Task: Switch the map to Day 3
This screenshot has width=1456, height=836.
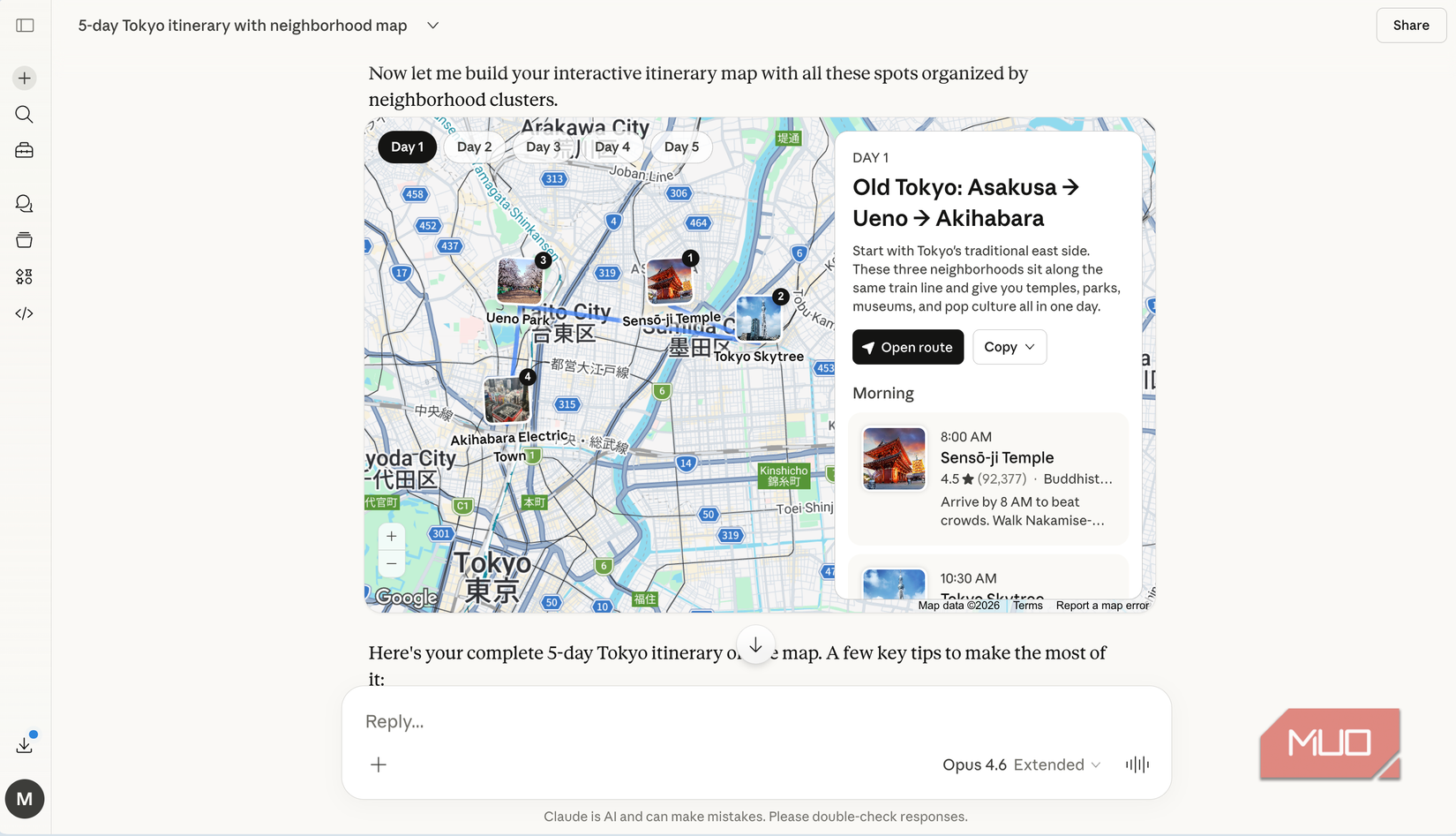Action: pos(544,147)
